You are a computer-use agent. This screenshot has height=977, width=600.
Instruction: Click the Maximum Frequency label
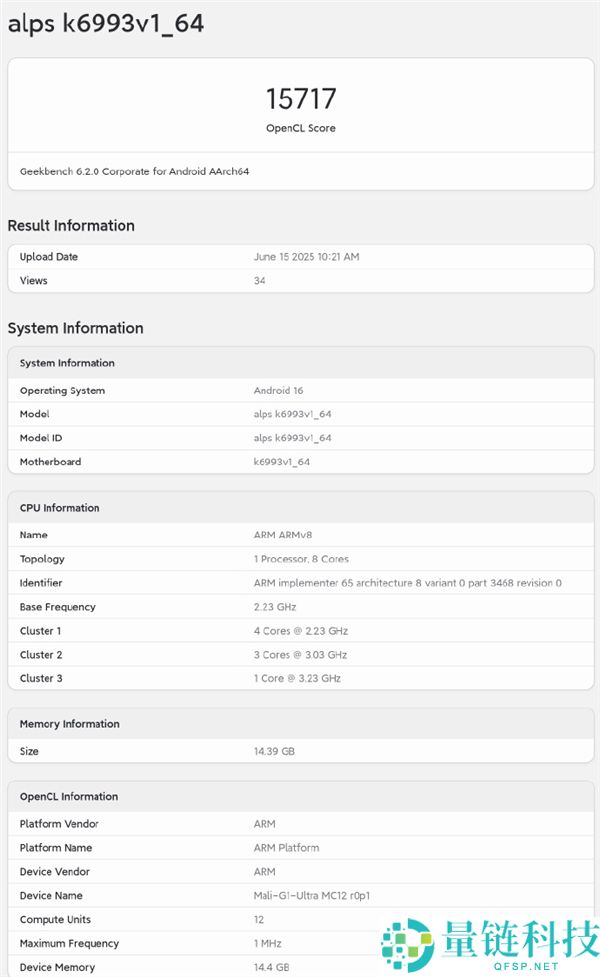click(x=69, y=943)
